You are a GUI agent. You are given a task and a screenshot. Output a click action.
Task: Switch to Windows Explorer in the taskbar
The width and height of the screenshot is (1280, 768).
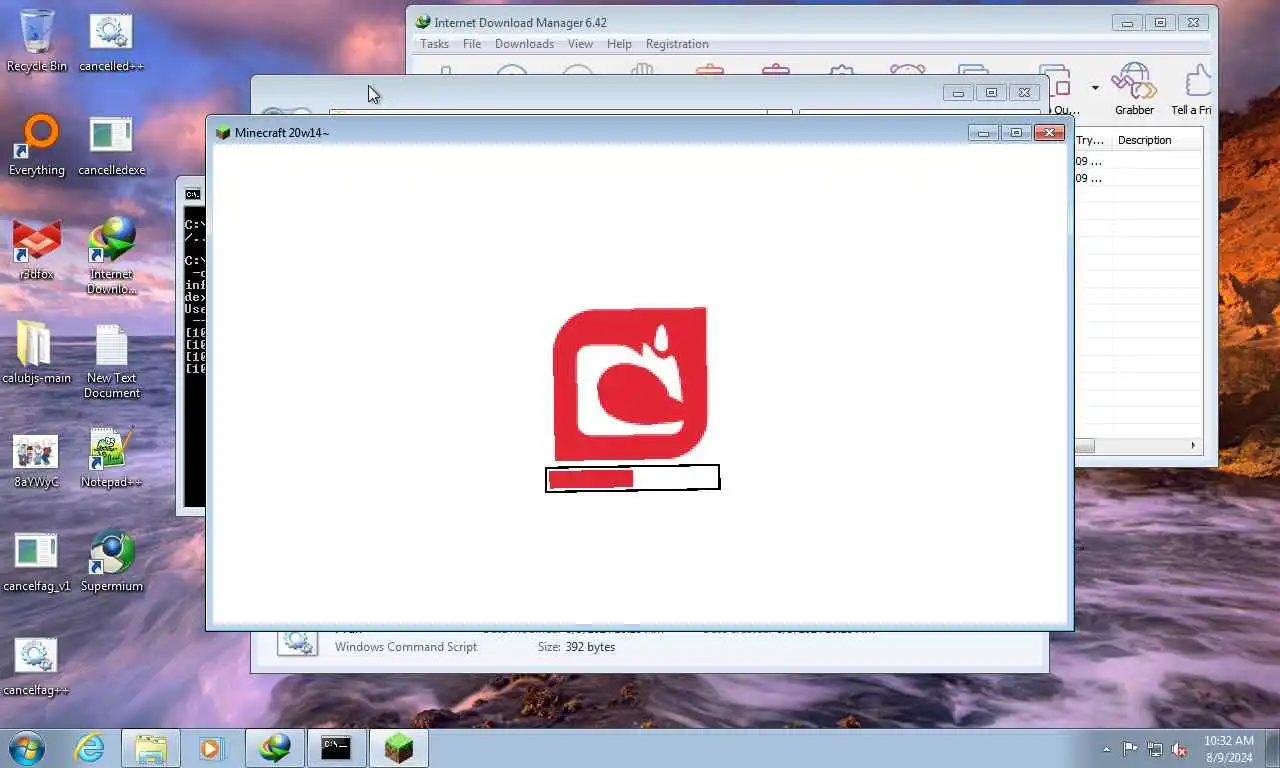click(151, 748)
